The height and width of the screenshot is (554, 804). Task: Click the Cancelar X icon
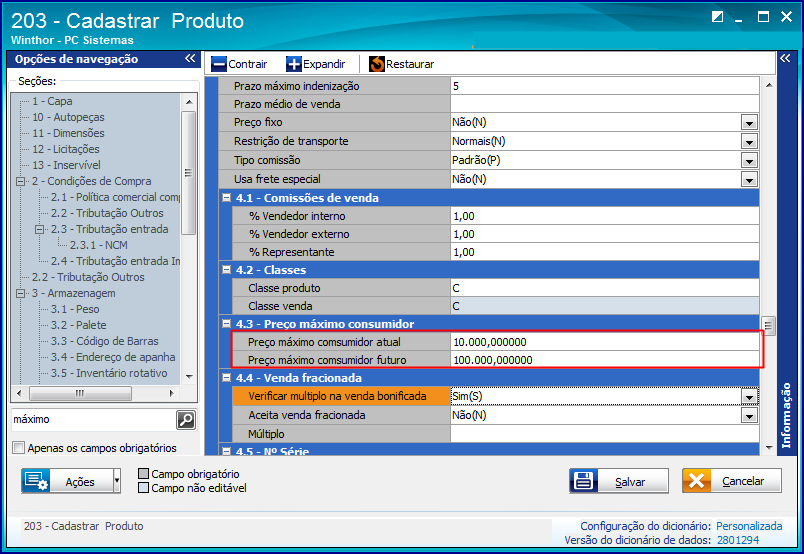coord(696,481)
